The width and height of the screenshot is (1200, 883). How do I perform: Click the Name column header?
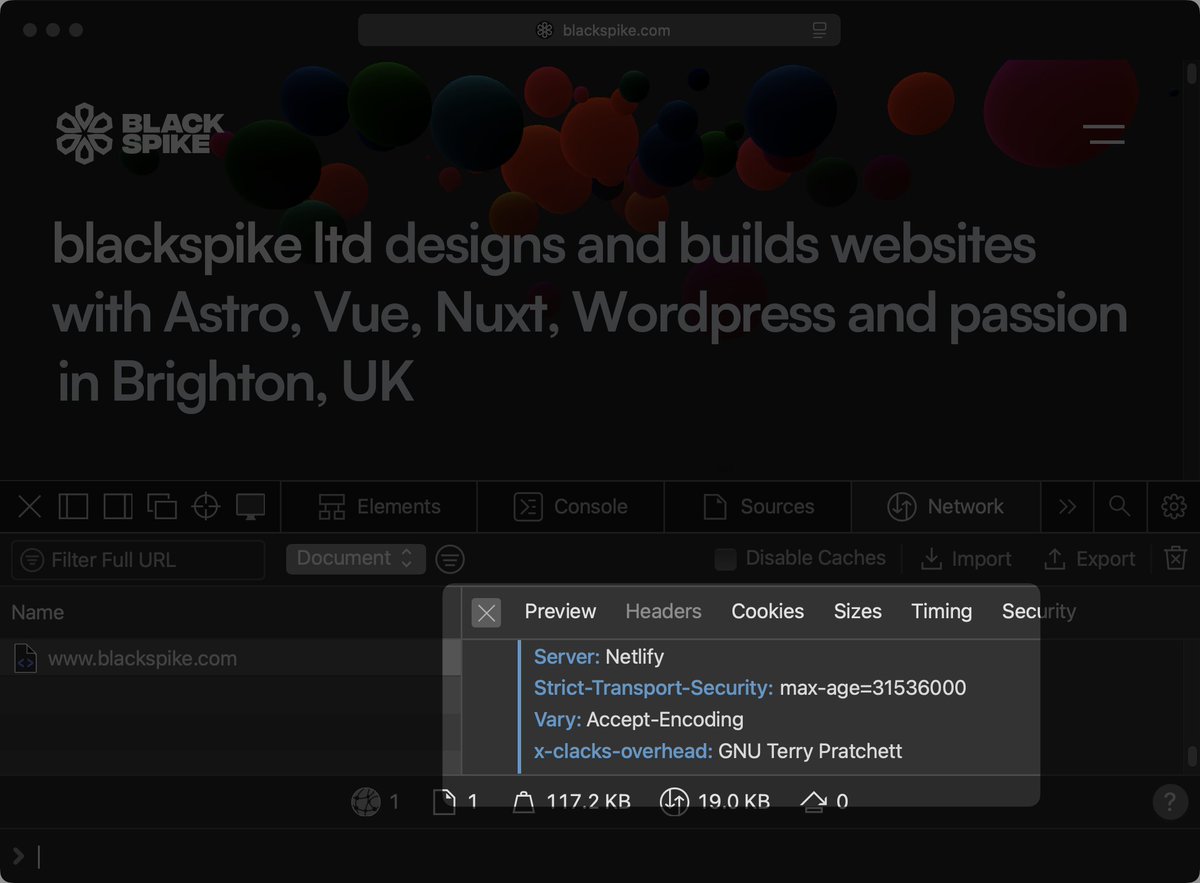click(x=38, y=612)
